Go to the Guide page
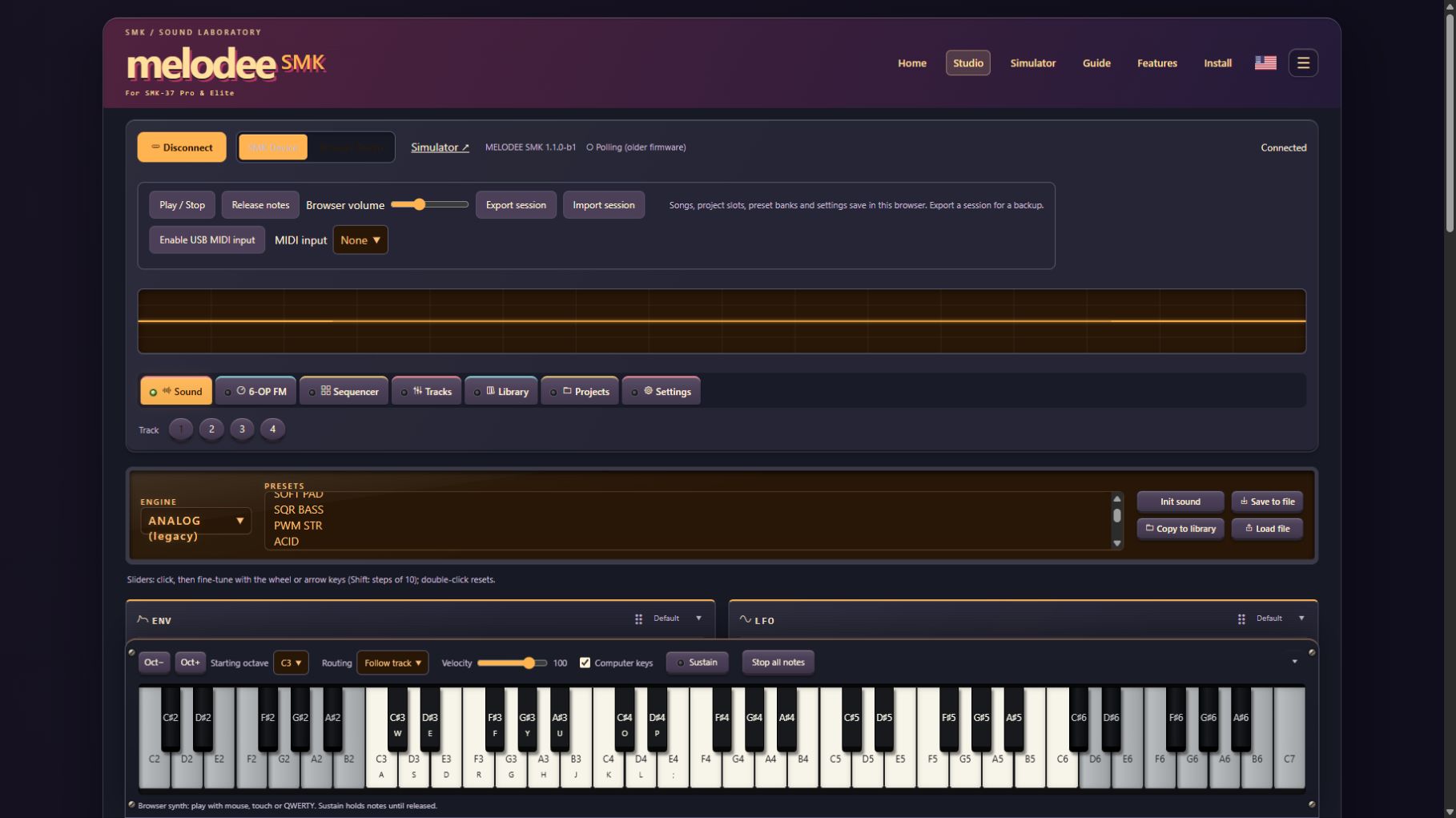 1096,62
